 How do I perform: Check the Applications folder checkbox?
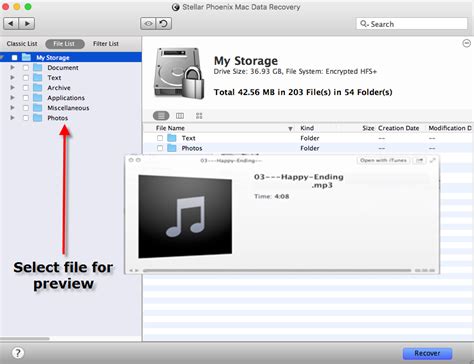click(26, 98)
